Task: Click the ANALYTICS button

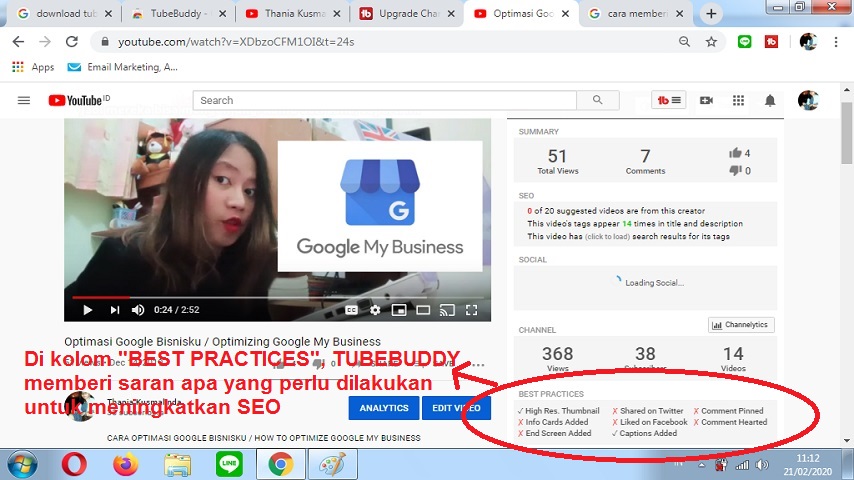Action: click(383, 408)
